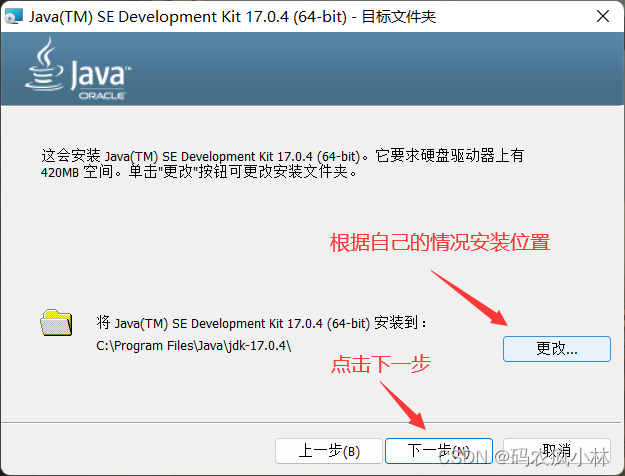Click the description line mentioning 420MB 空间

click(x=199, y=172)
